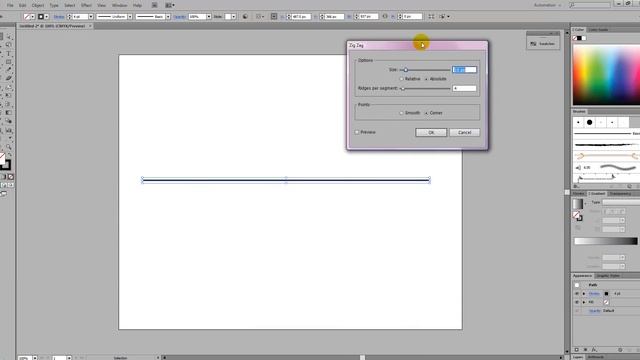Toggle visibility of Fill in Appearance panel
The image size is (640, 360).
pos(577,302)
